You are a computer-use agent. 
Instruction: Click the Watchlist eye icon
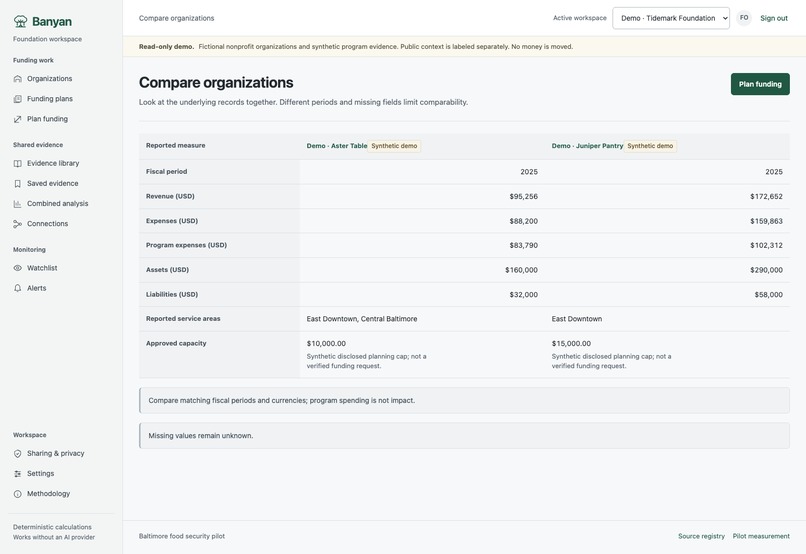point(17,268)
